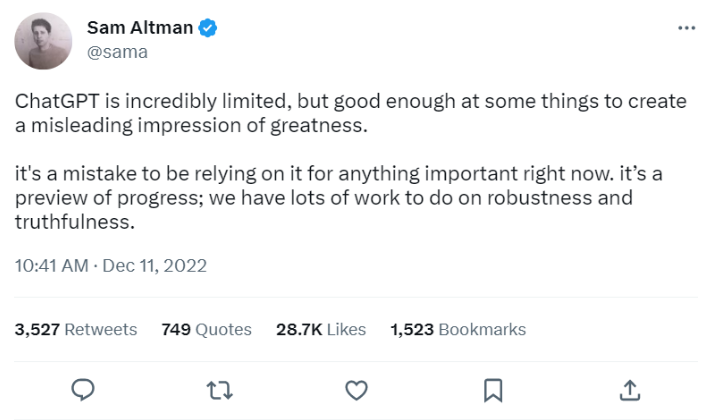Click the 10:41 AM timestamp

50,266
